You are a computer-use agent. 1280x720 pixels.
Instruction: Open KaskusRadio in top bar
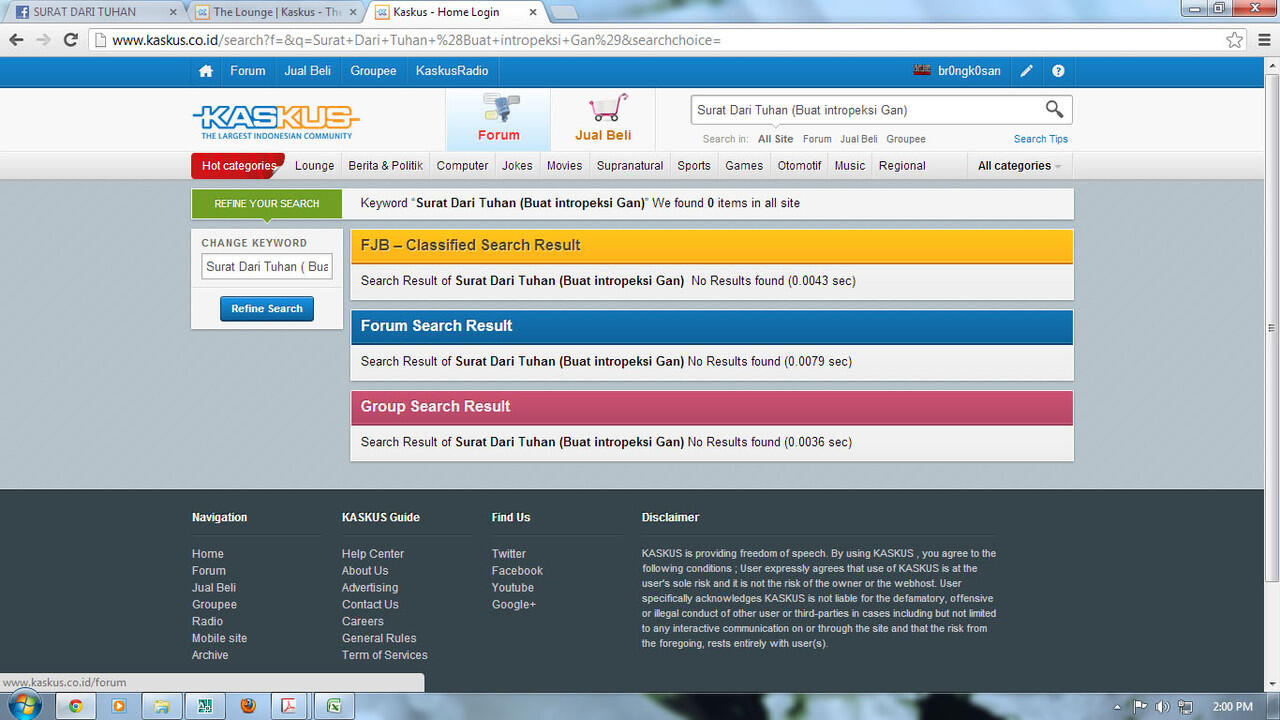pyautogui.click(x=452, y=71)
